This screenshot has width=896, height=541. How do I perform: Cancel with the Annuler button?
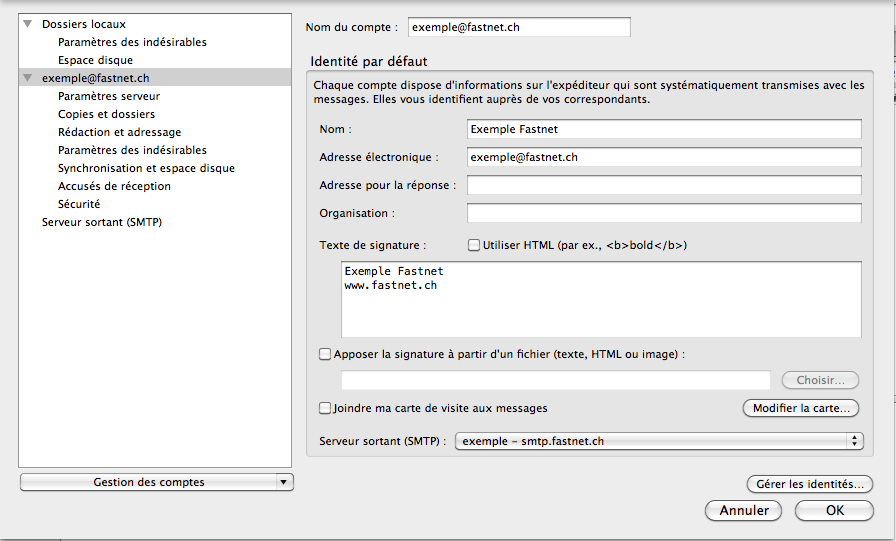click(x=743, y=510)
